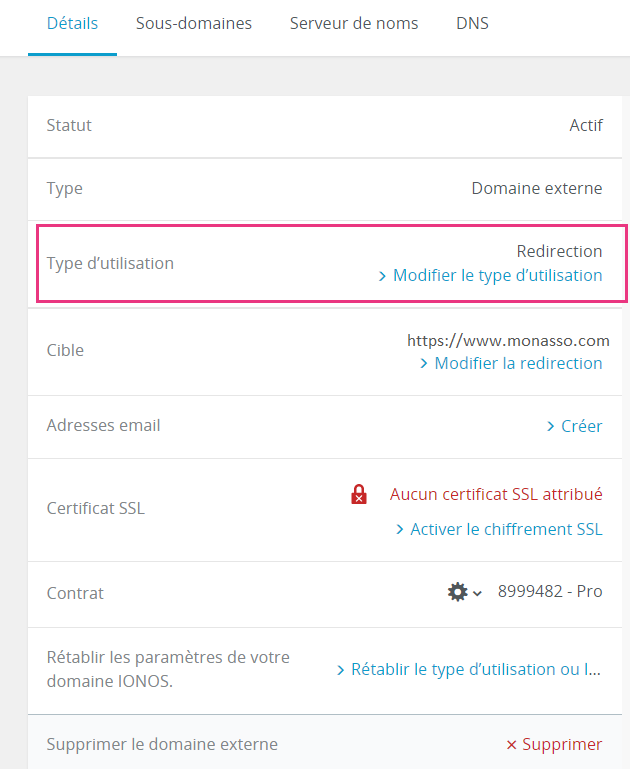The width and height of the screenshot is (635, 769).
Task: Click chevron icon before Modifier la redirection
Action: point(424,364)
